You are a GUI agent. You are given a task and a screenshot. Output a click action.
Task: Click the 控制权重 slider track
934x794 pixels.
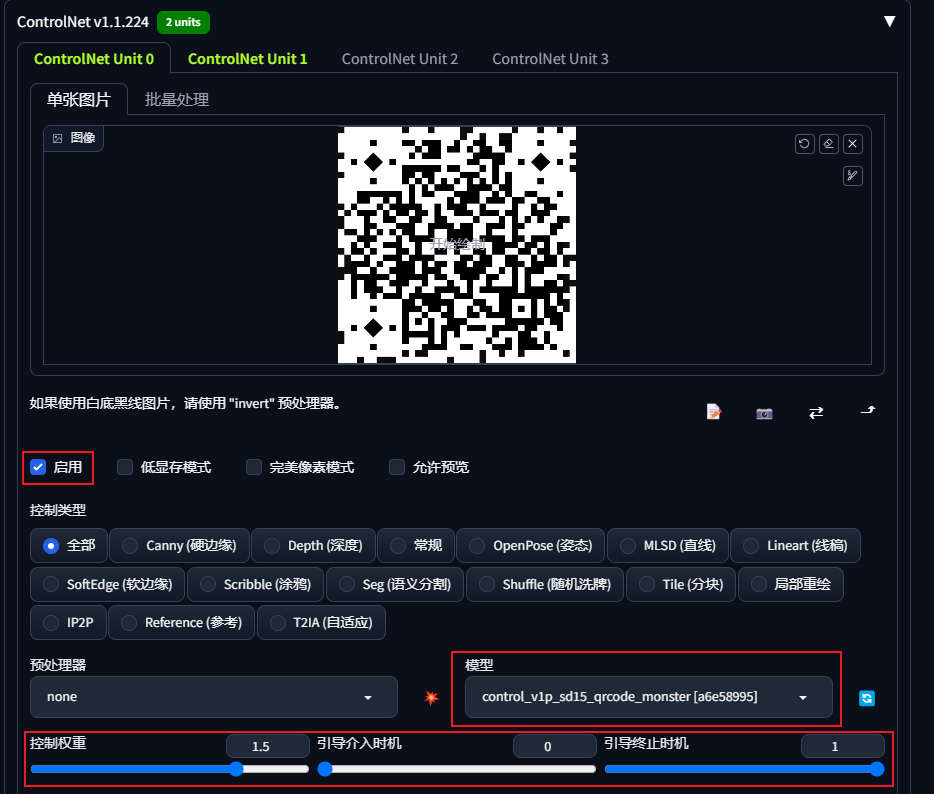pyautogui.click(x=170, y=769)
